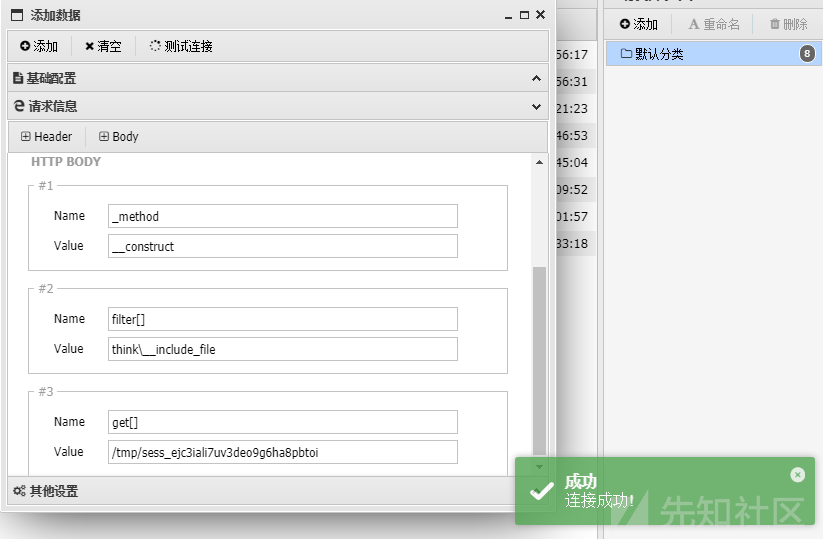Click the __construct value field

[x=282, y=246]
